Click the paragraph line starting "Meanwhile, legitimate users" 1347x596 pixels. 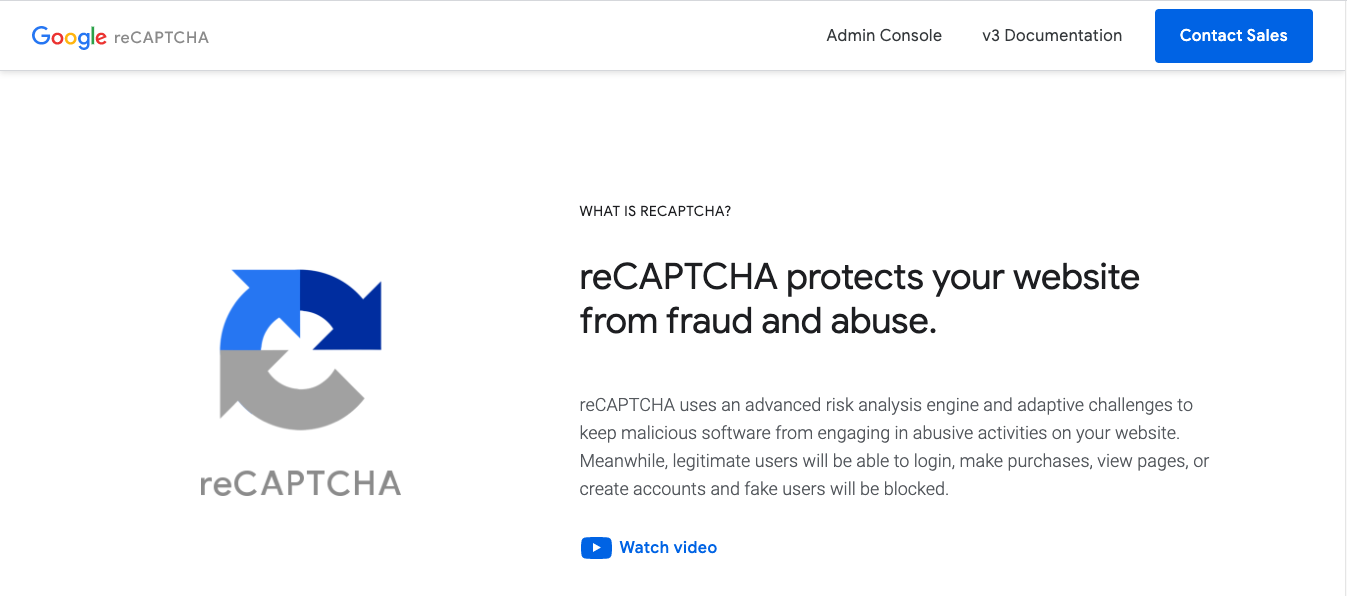[894, 461]
